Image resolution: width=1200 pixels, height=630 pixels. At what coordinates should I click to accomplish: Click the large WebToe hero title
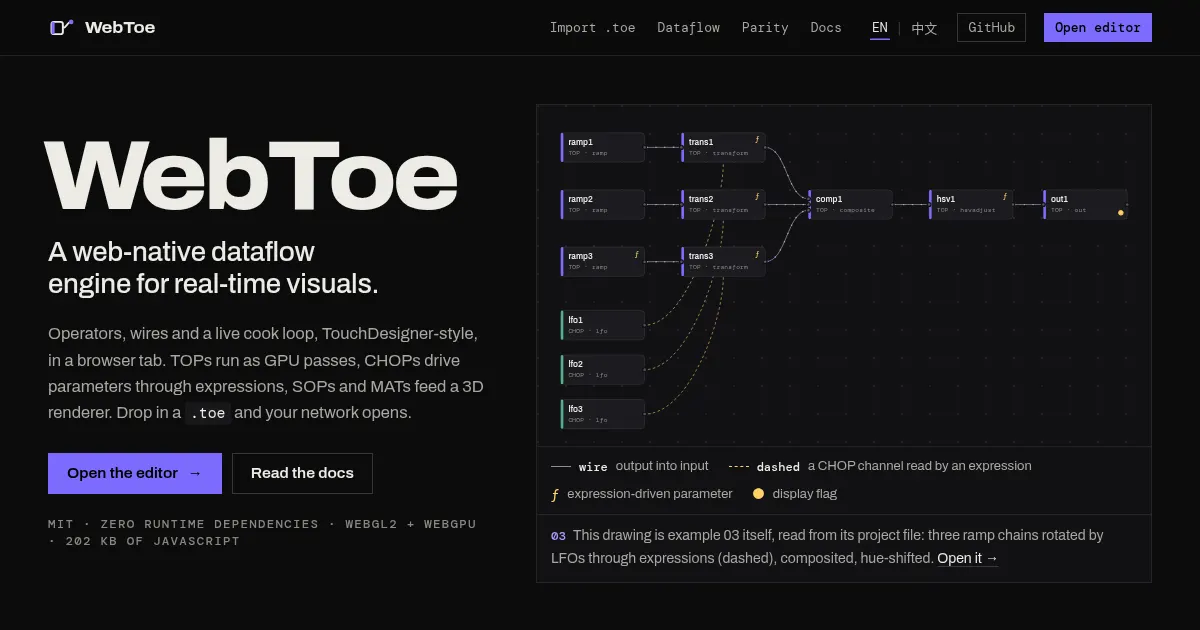point(250,178)
